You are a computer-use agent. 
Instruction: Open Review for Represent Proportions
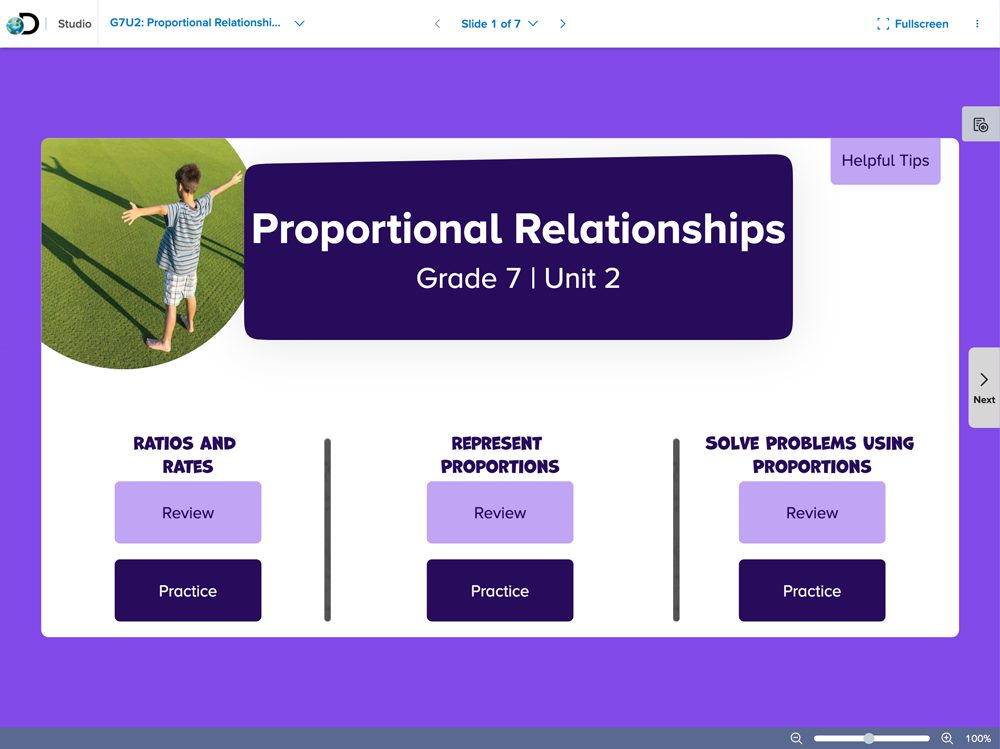[500, 513]
